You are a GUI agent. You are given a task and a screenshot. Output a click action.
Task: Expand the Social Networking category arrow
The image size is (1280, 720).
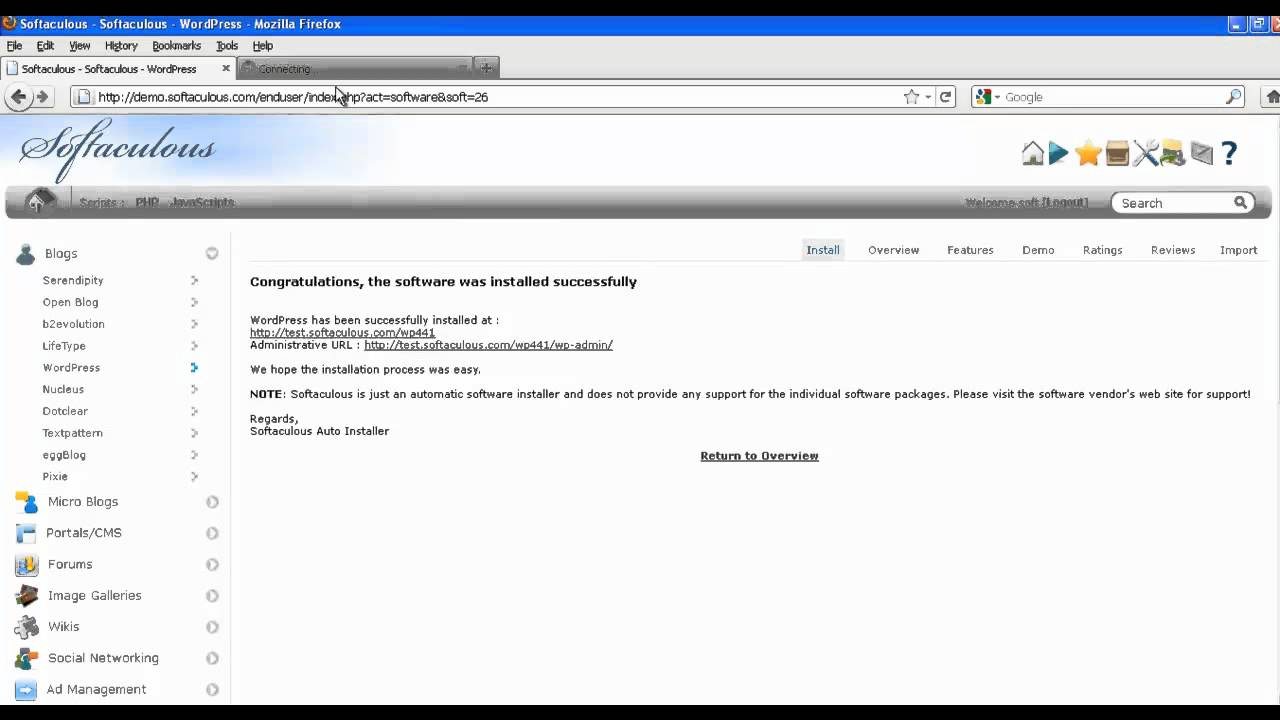(x=212, y=658)
